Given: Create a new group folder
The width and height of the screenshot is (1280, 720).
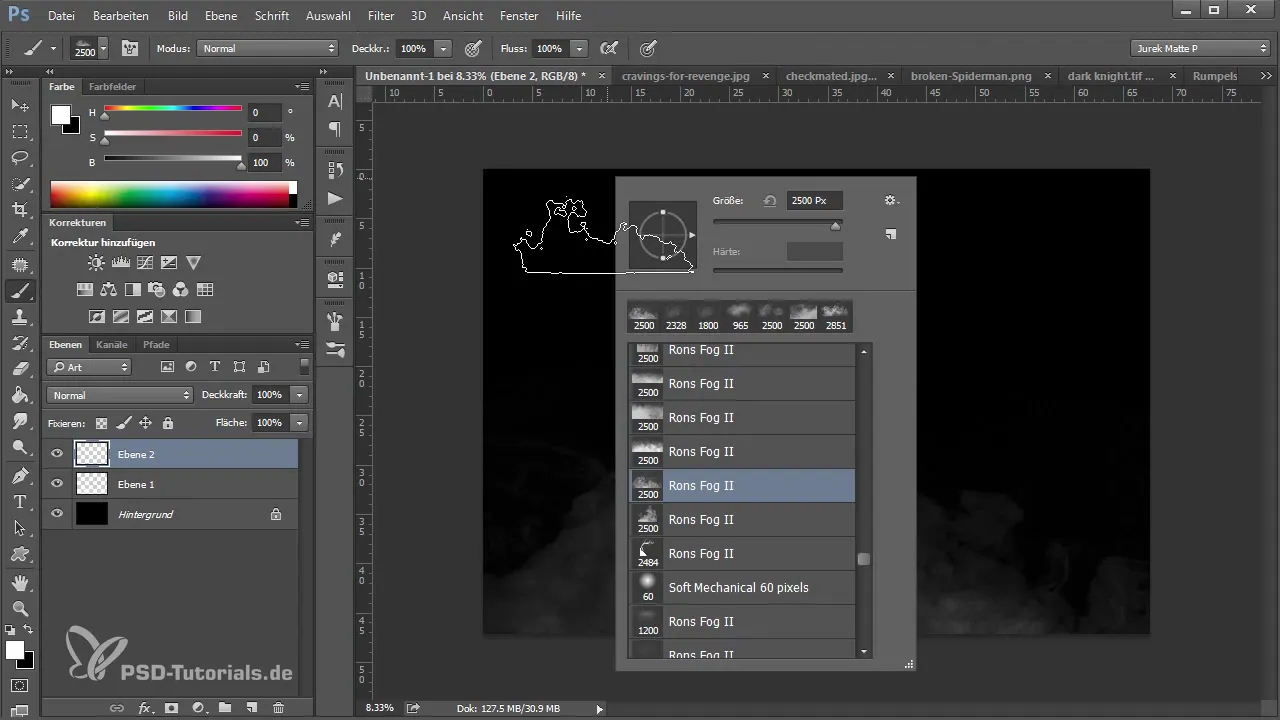Looking at the screenshot, I should [x=225, y=708].
